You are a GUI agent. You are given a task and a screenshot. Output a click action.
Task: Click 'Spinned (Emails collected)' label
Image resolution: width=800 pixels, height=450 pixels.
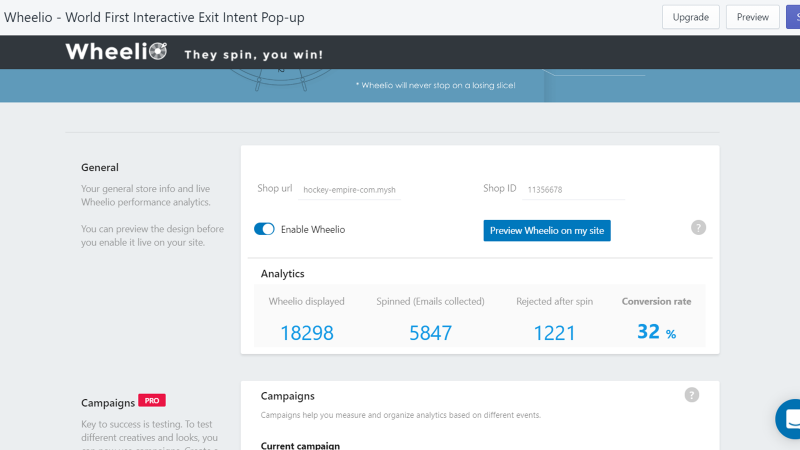431,302
